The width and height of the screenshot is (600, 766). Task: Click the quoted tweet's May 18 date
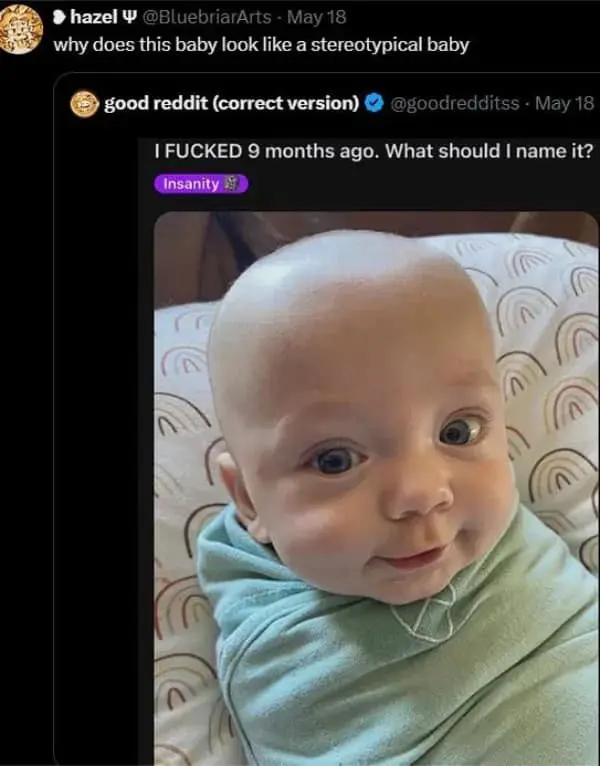click(x=566, y=103)
